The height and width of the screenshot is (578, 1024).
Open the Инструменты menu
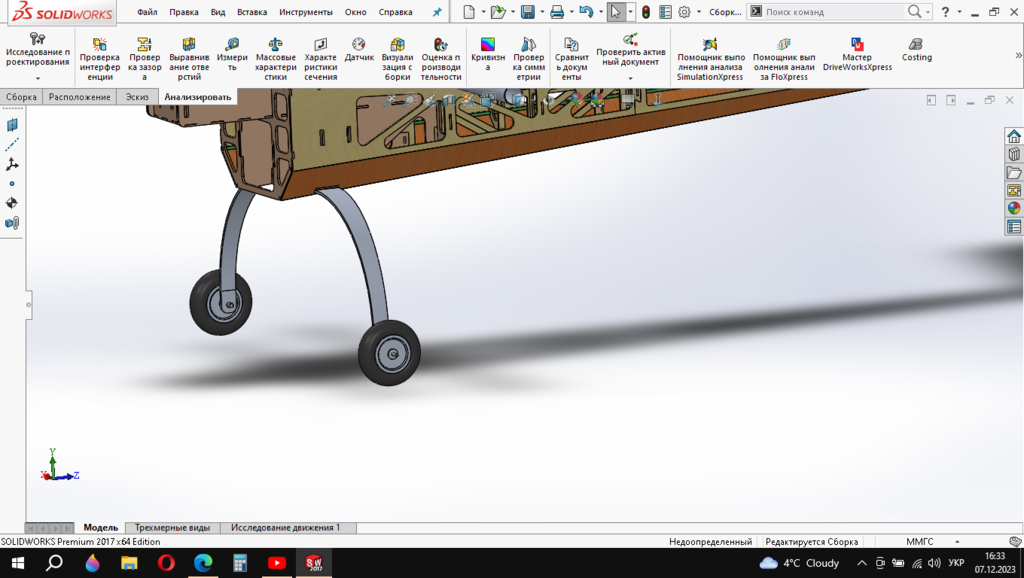306,12
